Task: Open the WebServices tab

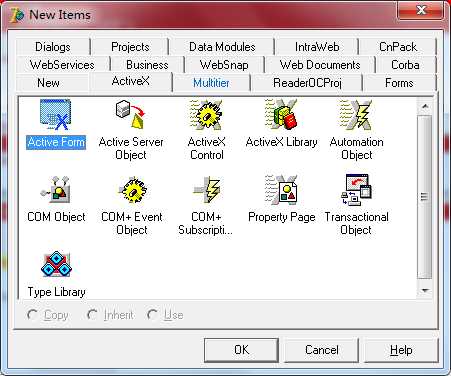Action: pyautogui.click(x=62, y=65)
